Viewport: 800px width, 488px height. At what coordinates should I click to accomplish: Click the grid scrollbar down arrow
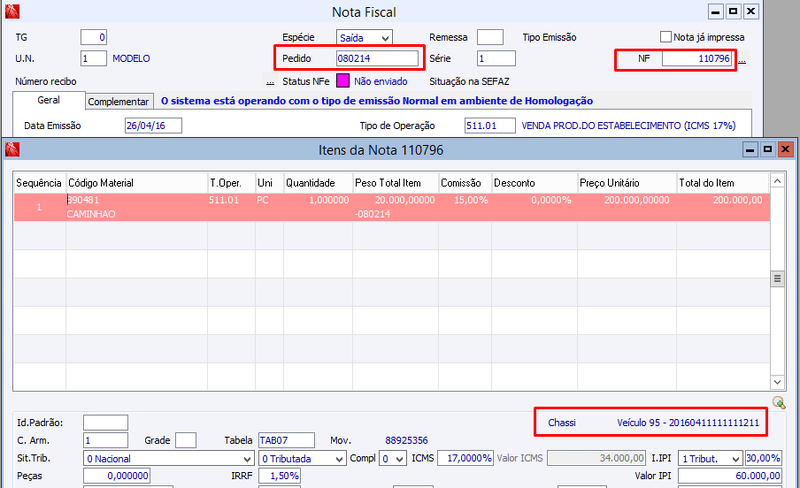coord(777,382)
